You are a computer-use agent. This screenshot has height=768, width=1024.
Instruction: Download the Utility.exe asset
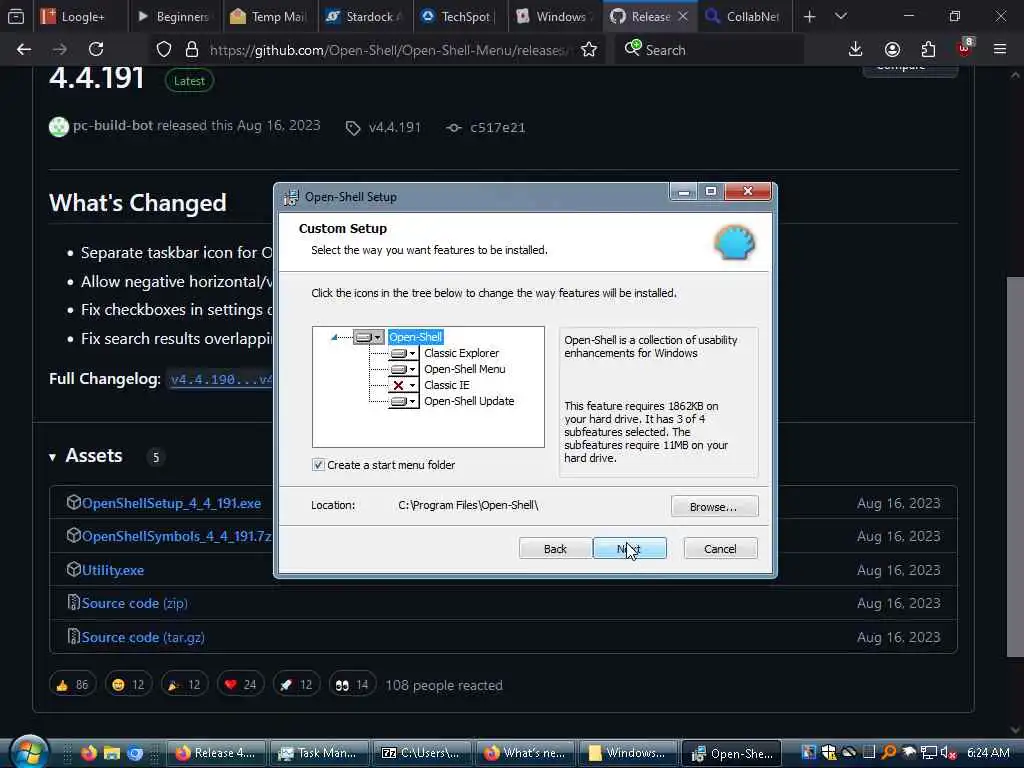(x=112, y=570)
